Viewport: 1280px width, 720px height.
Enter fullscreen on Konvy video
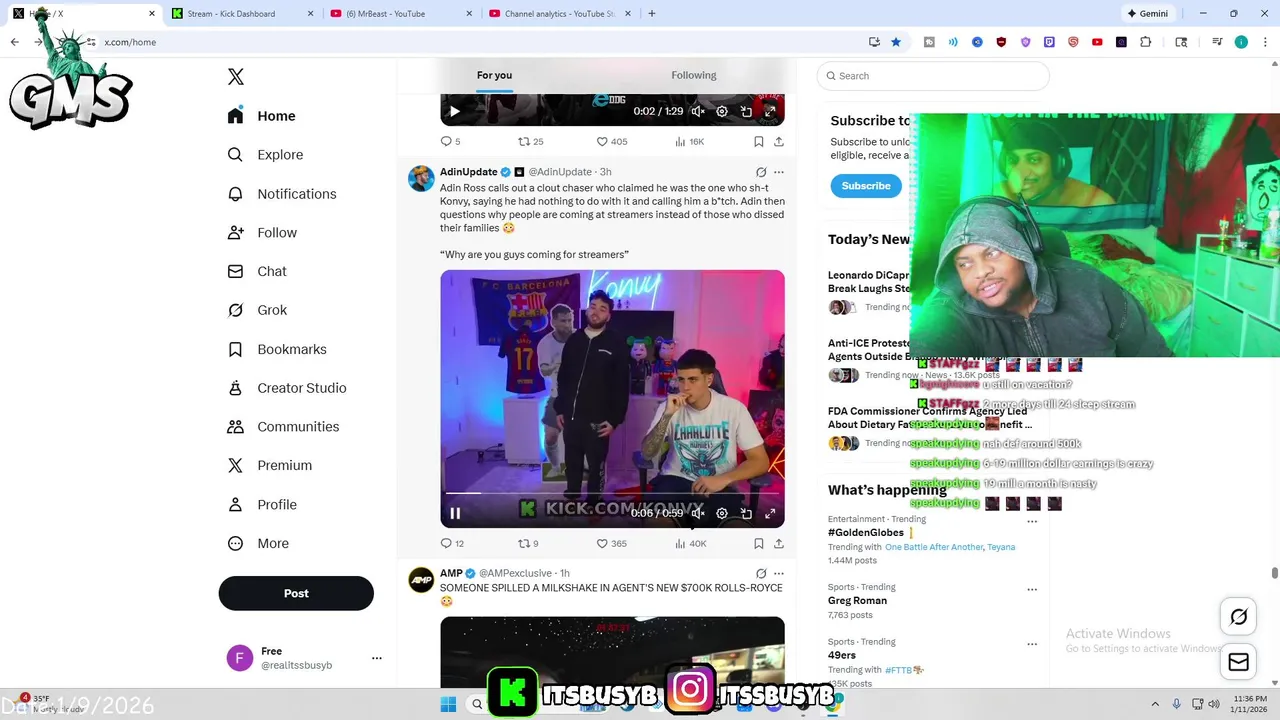click(770, 514)
